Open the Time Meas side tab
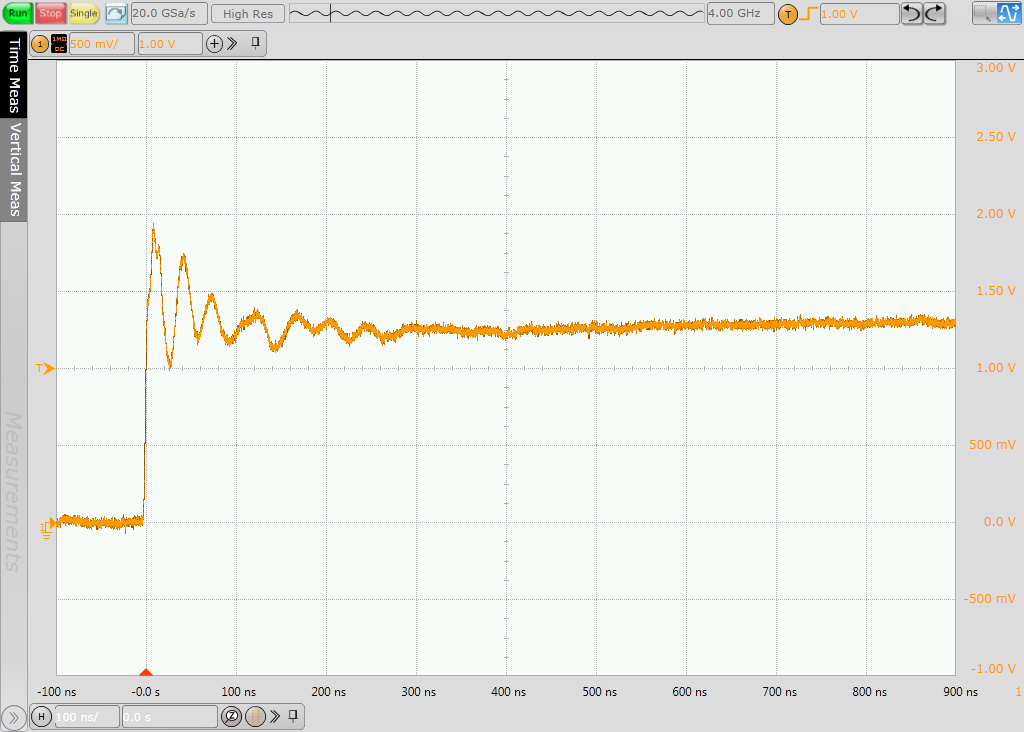The image size is (1024, 732). pos(14,75)
